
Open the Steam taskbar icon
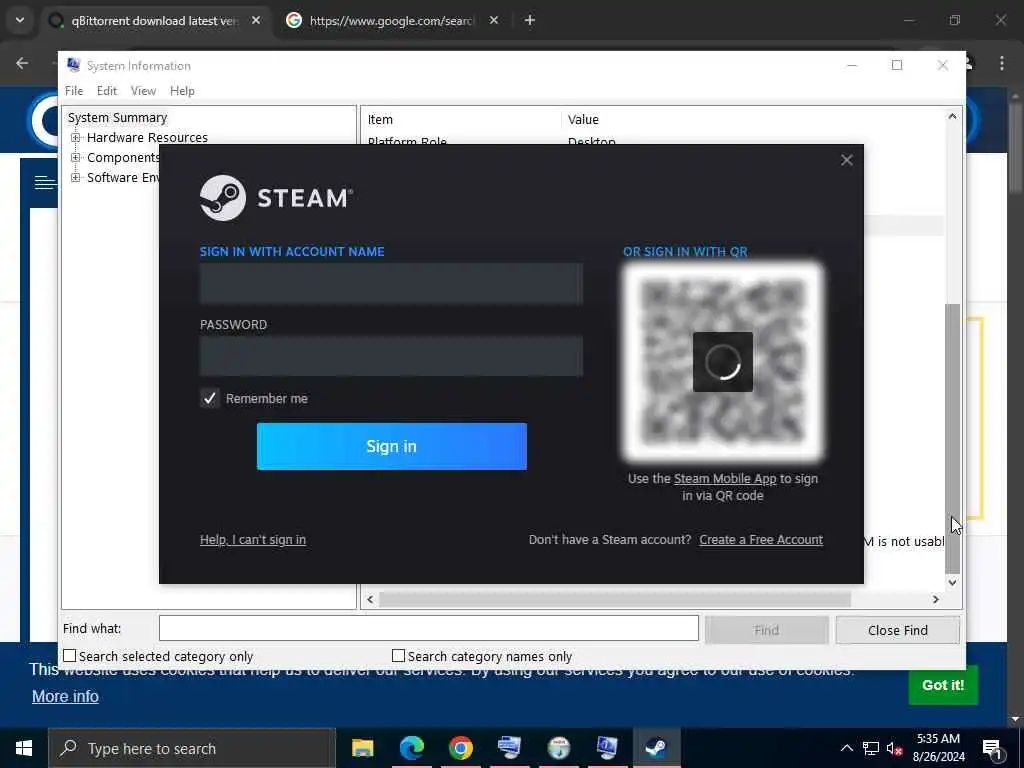656,748
